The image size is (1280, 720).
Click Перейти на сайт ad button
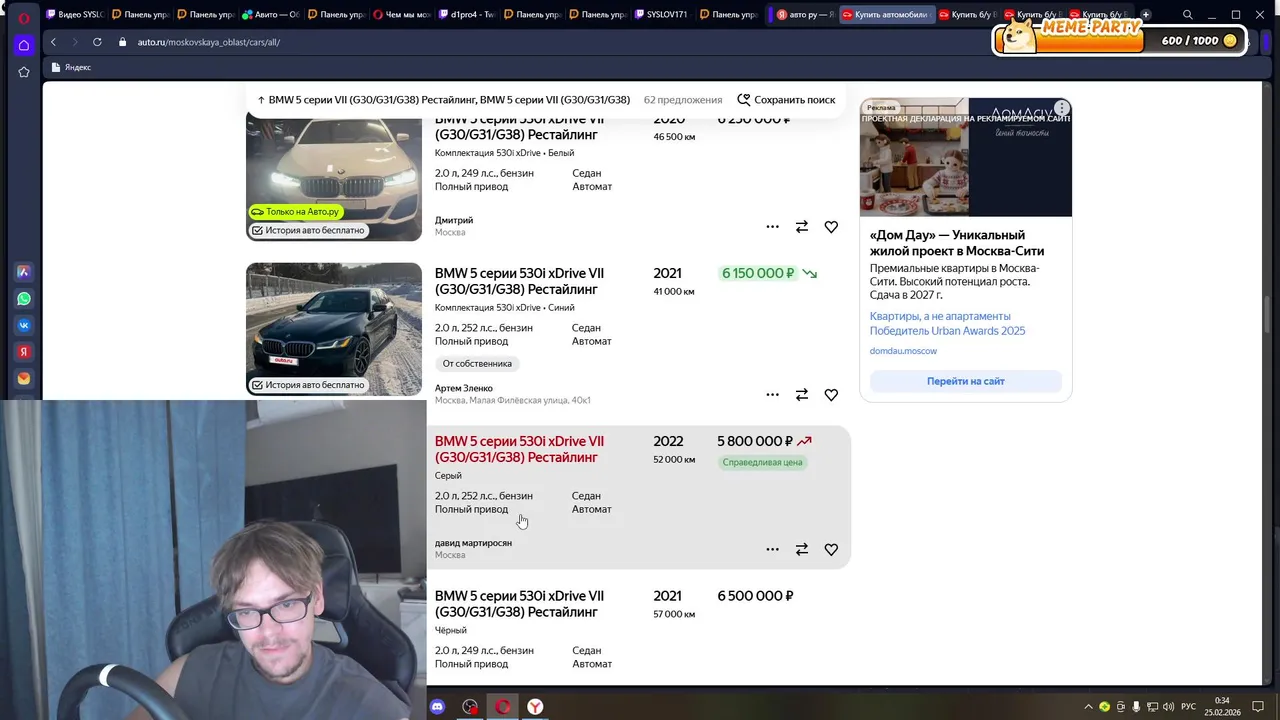click(x=966, y=381)
